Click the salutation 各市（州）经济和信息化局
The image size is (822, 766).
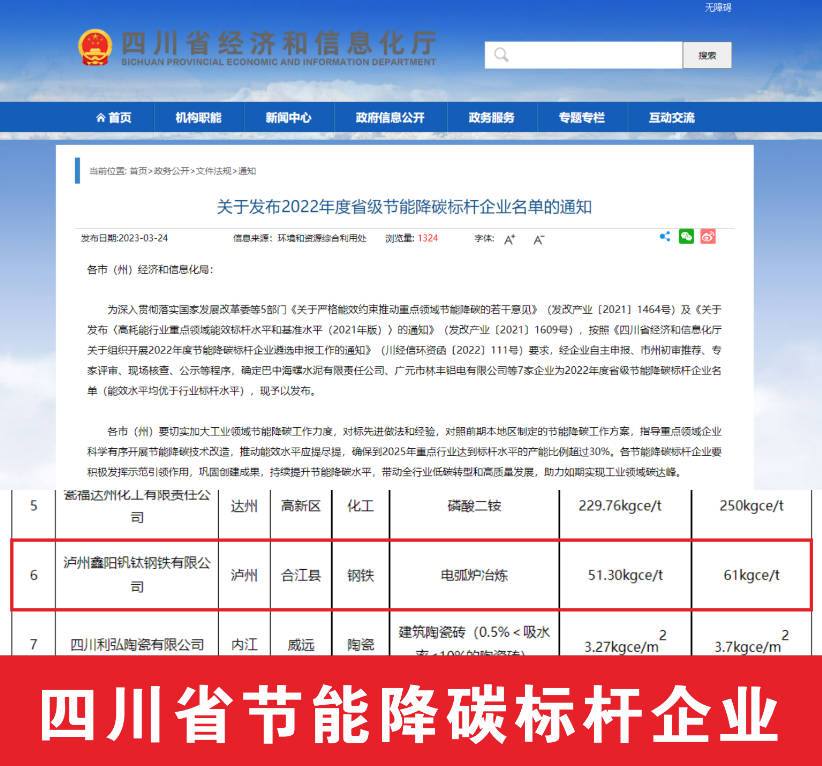(x=150, y=270)
